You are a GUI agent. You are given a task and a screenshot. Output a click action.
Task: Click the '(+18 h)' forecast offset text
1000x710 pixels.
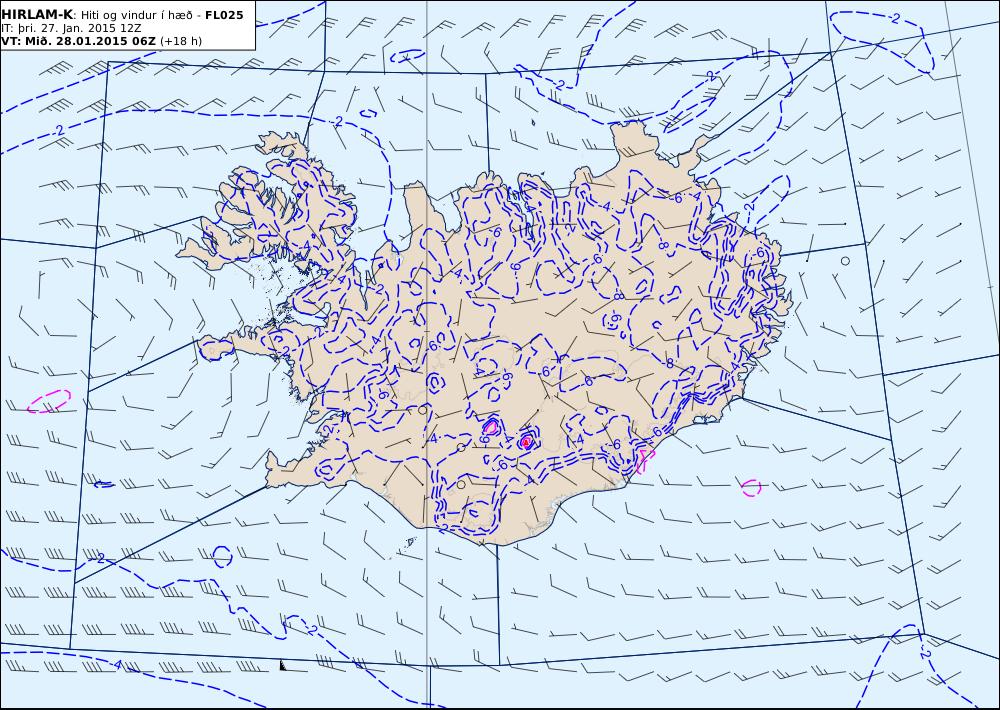click(180, 41)
